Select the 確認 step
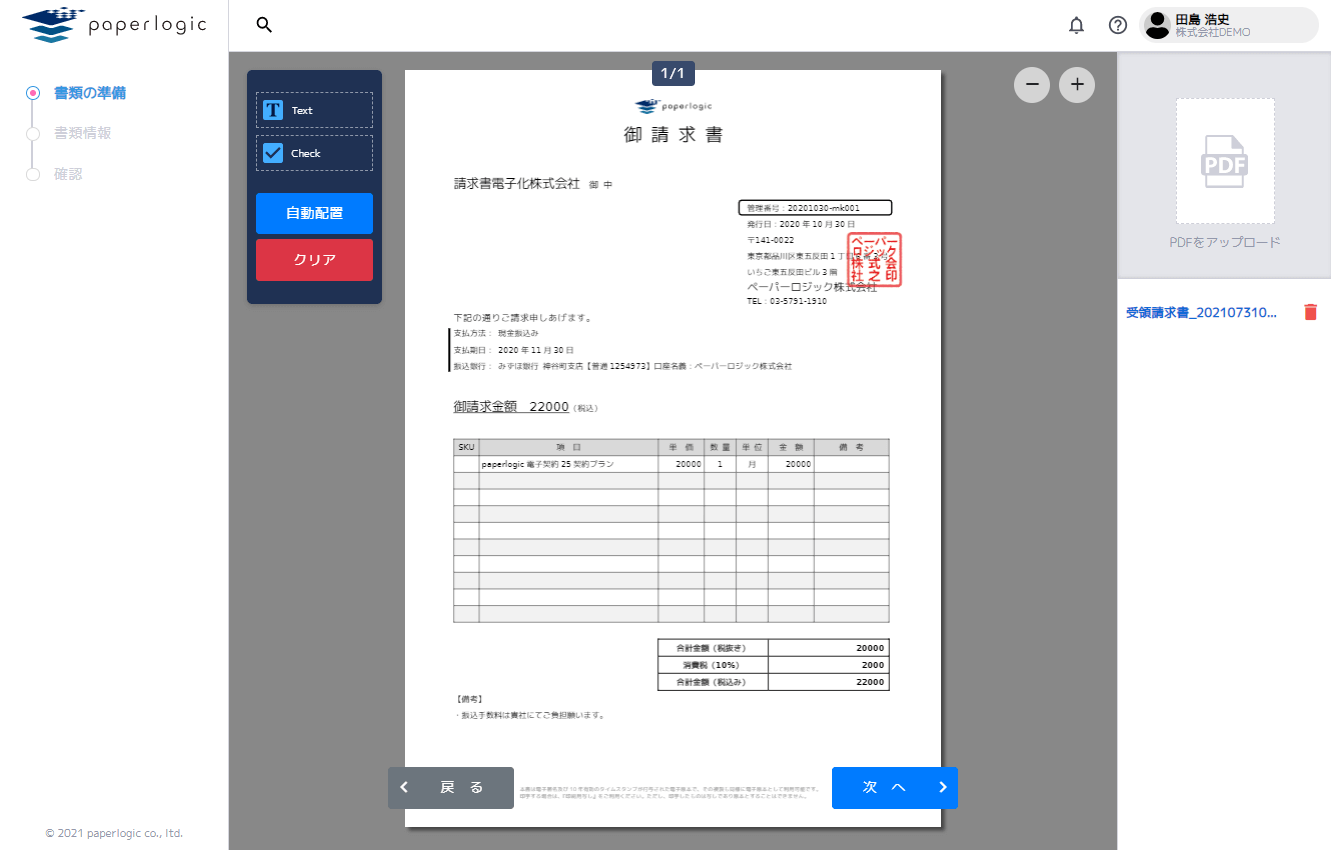1331x850 pixels. tap(68, 174)
